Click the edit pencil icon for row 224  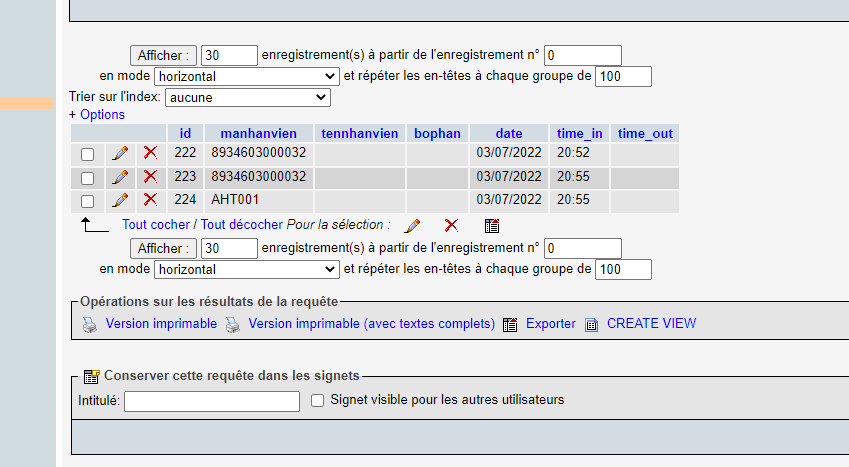(x=120, y=200)
